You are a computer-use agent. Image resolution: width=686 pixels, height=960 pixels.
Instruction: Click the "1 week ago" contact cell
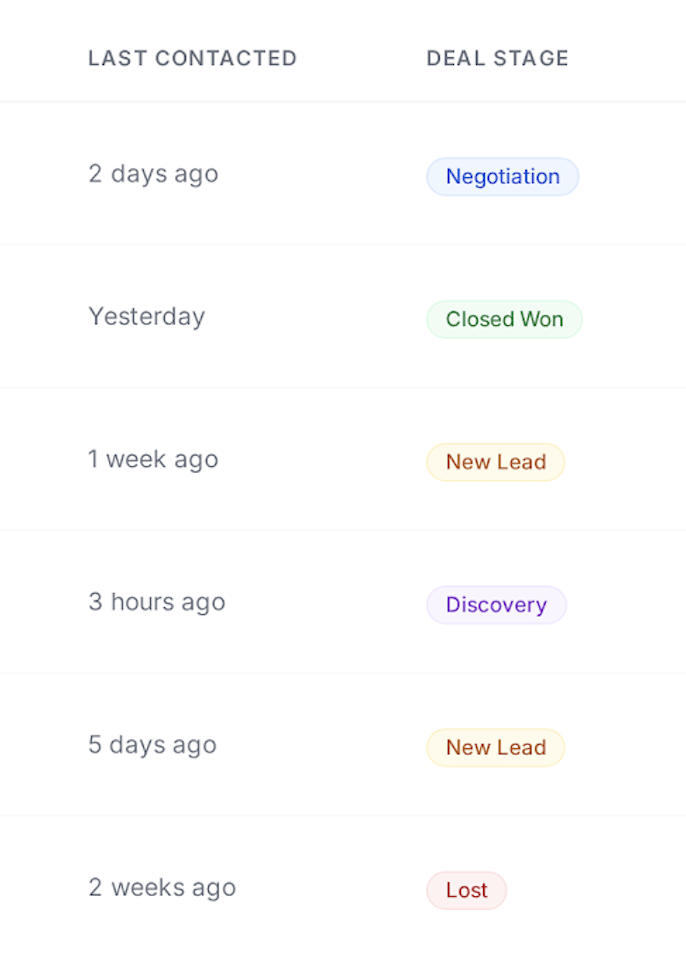pos(153,460)
